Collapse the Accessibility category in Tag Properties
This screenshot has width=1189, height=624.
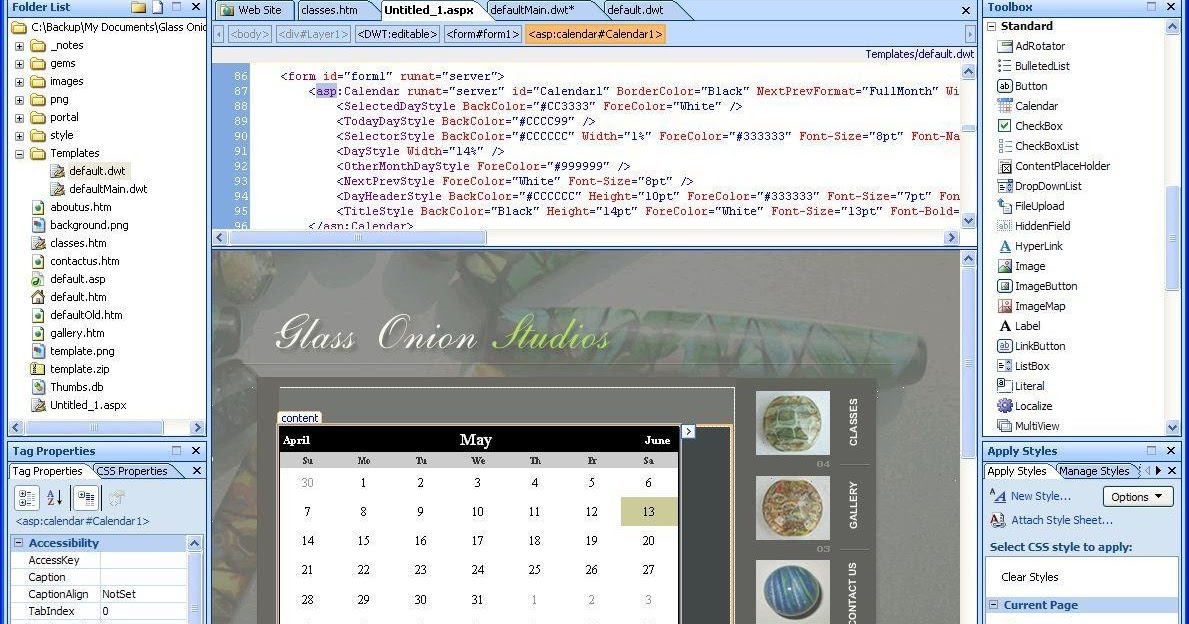[20, 542]
